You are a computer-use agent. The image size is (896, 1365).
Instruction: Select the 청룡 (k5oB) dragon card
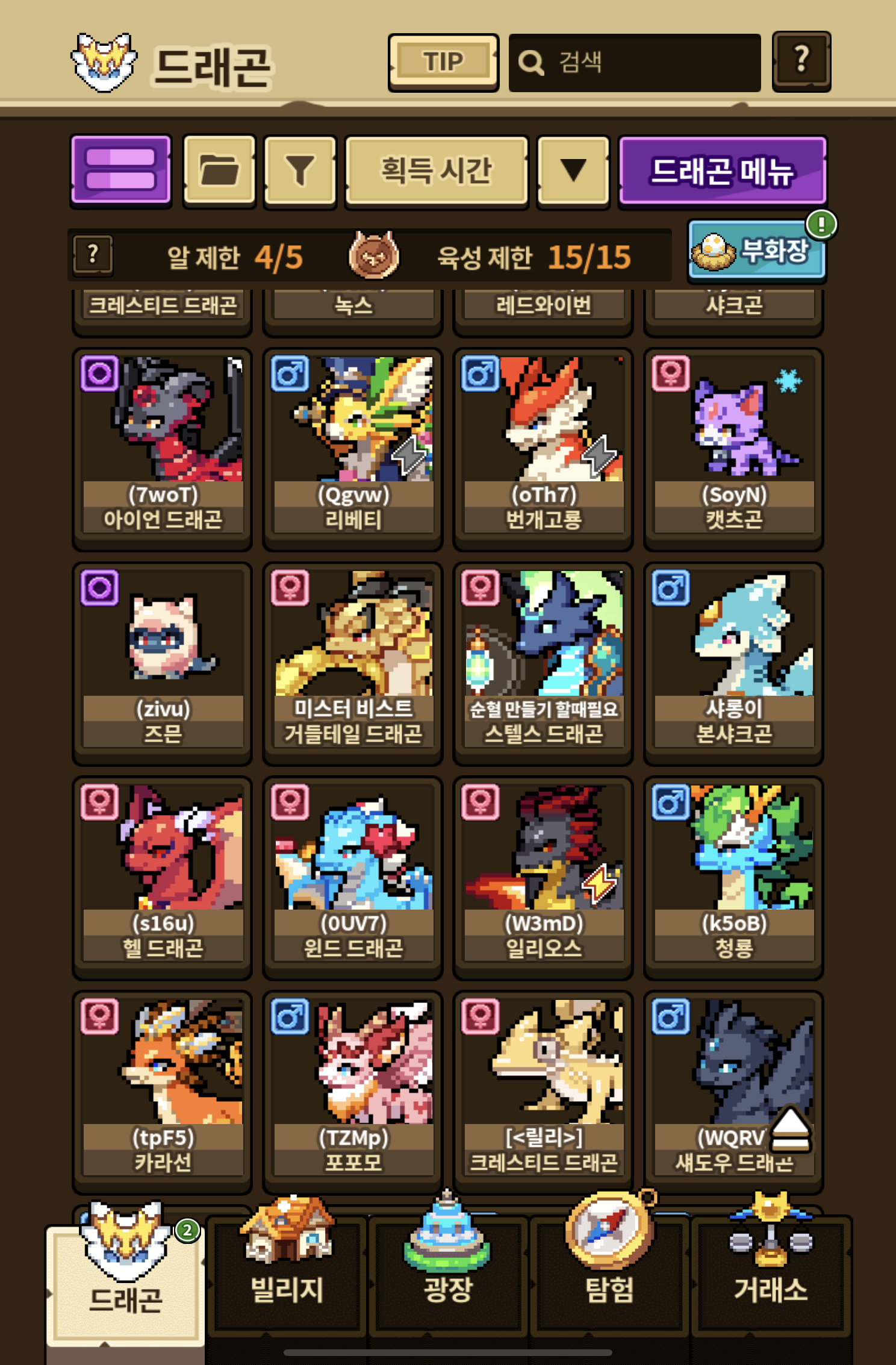[734, 877]
